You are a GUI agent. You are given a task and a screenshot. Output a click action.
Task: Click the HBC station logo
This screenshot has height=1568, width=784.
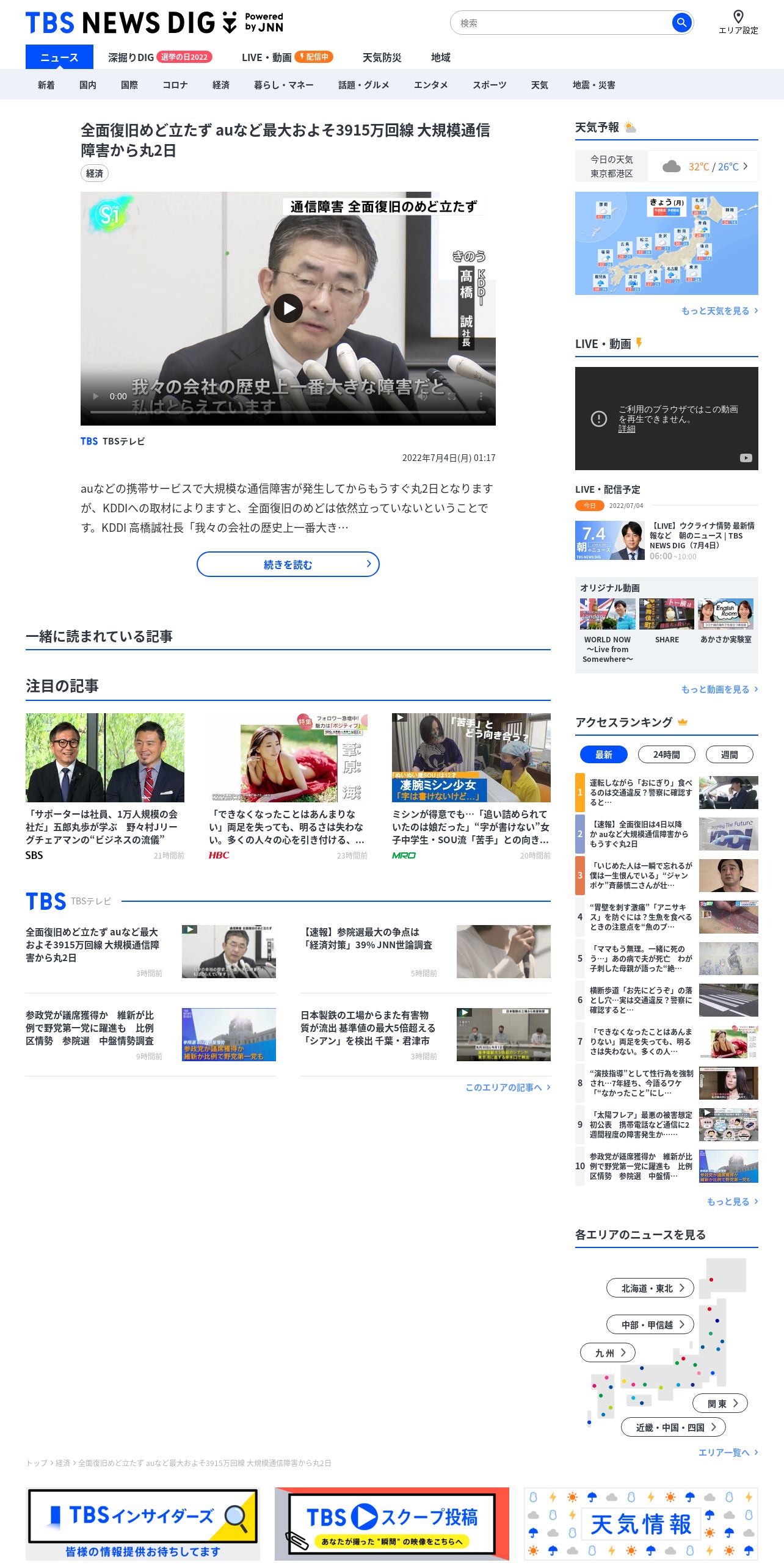[219, 855]
